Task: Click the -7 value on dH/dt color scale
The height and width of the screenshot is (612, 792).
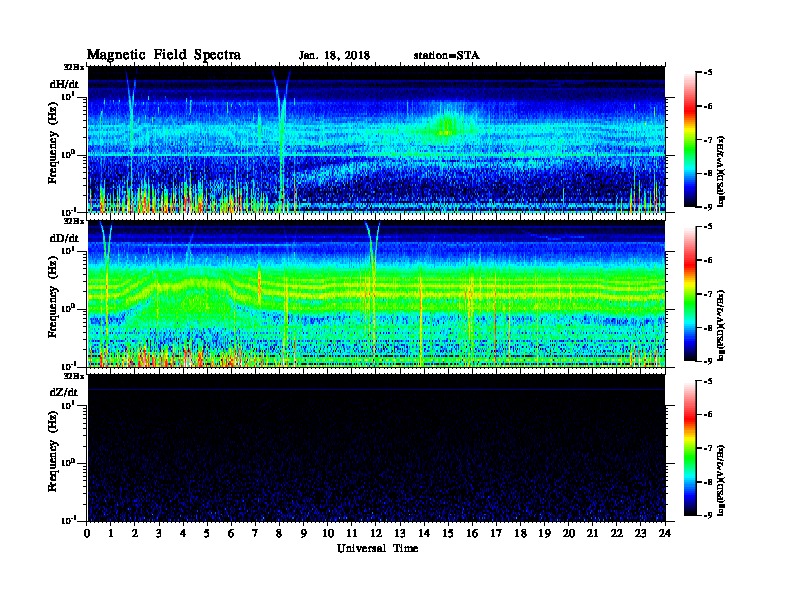Action: (708, 140)
